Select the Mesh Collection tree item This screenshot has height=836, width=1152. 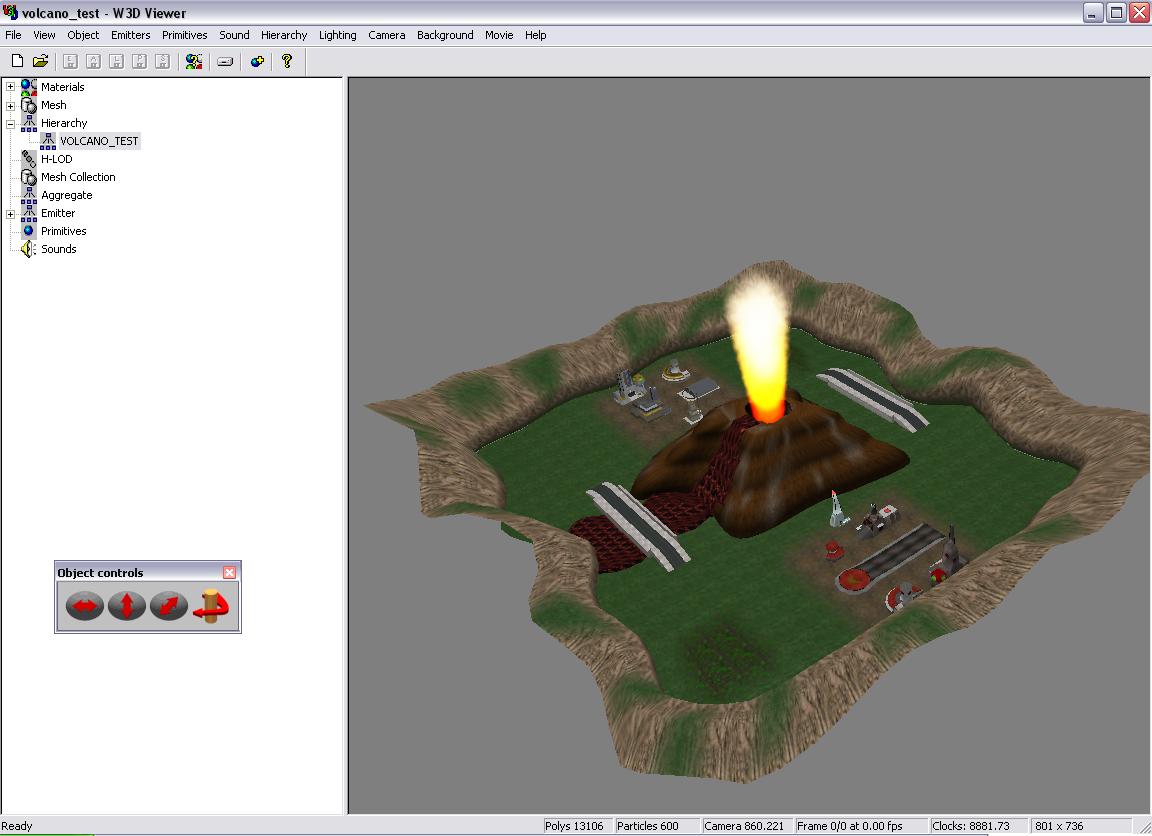pos(78,177)
